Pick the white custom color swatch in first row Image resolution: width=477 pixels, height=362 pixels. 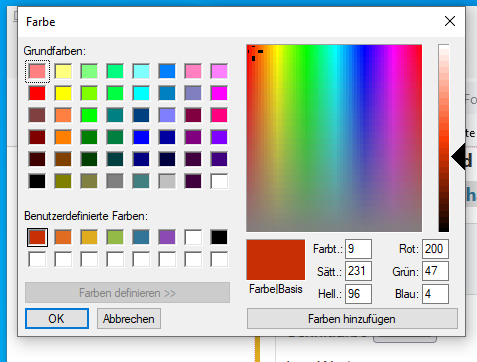[193, 238]
